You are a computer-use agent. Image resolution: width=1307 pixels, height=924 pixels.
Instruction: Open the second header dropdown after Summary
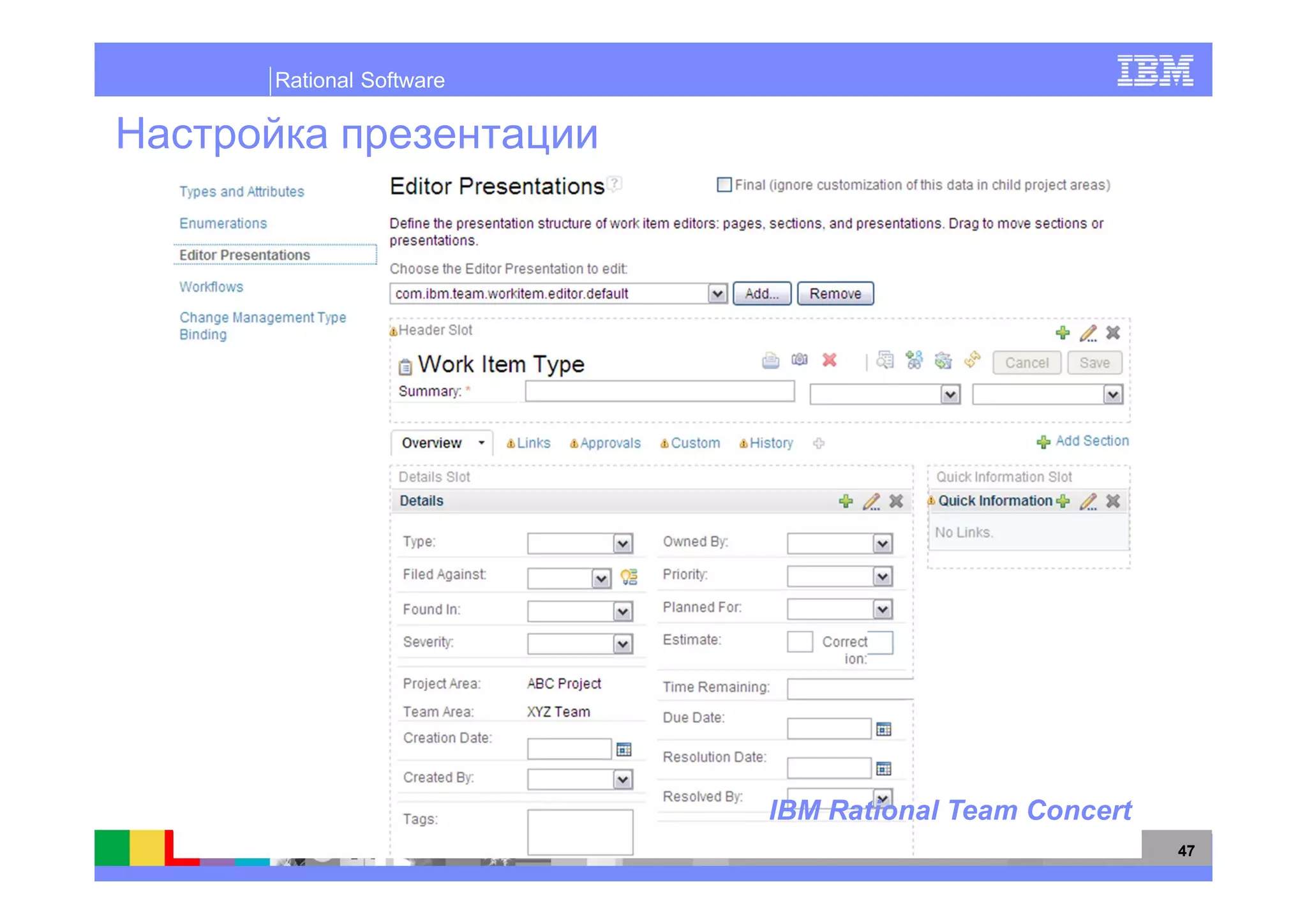(1113, 395)
